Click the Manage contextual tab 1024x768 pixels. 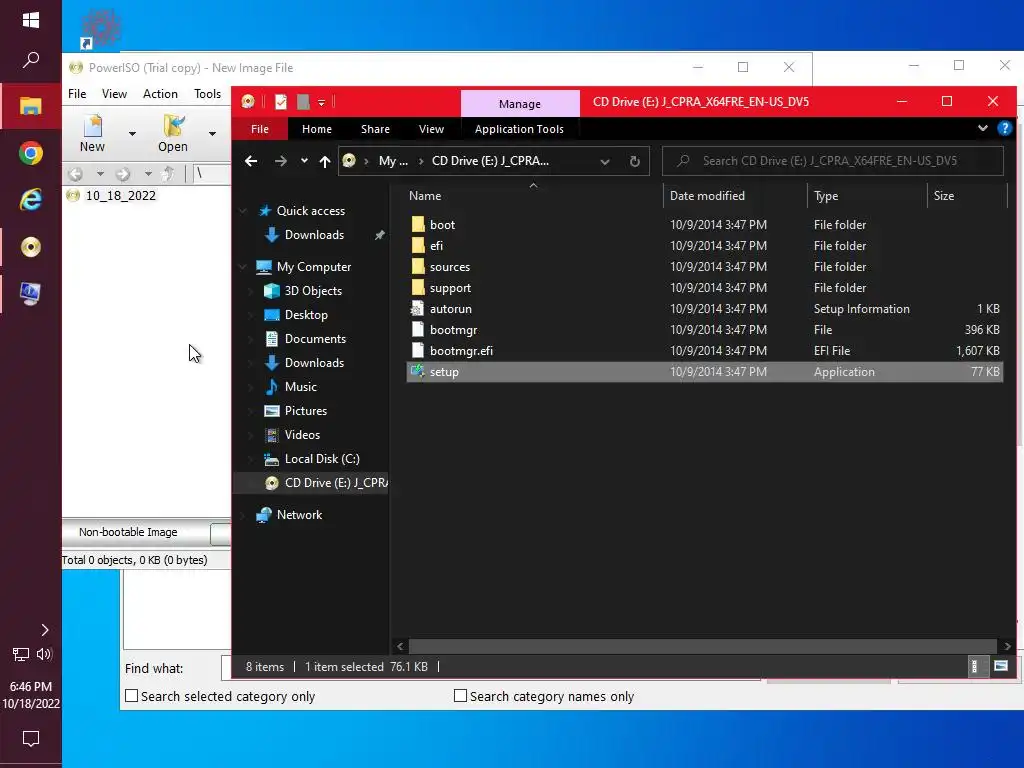coord(520,104)
